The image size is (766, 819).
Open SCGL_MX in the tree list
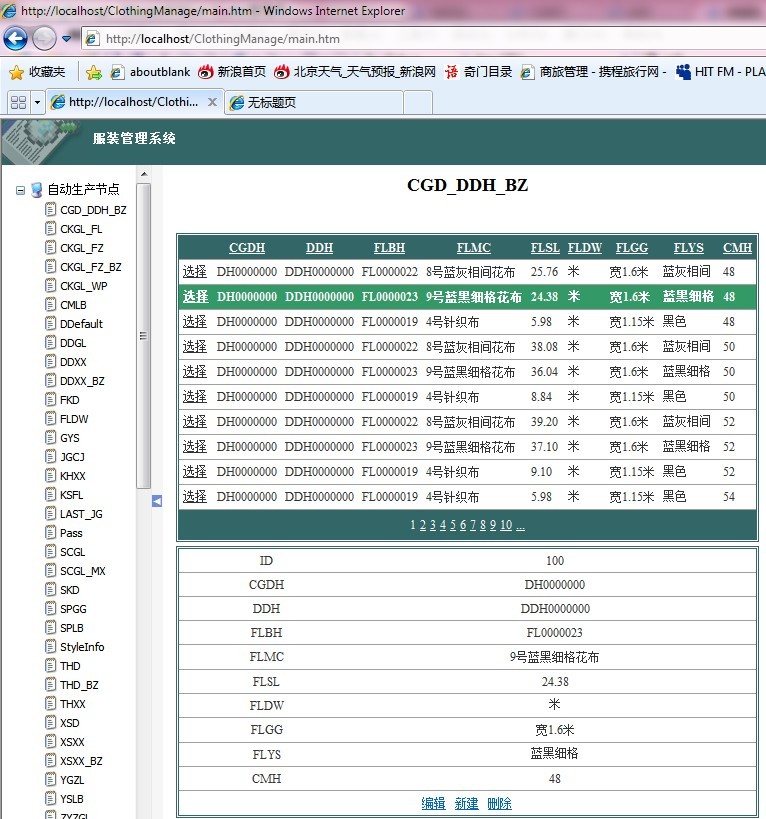click(x=82, y=571)
